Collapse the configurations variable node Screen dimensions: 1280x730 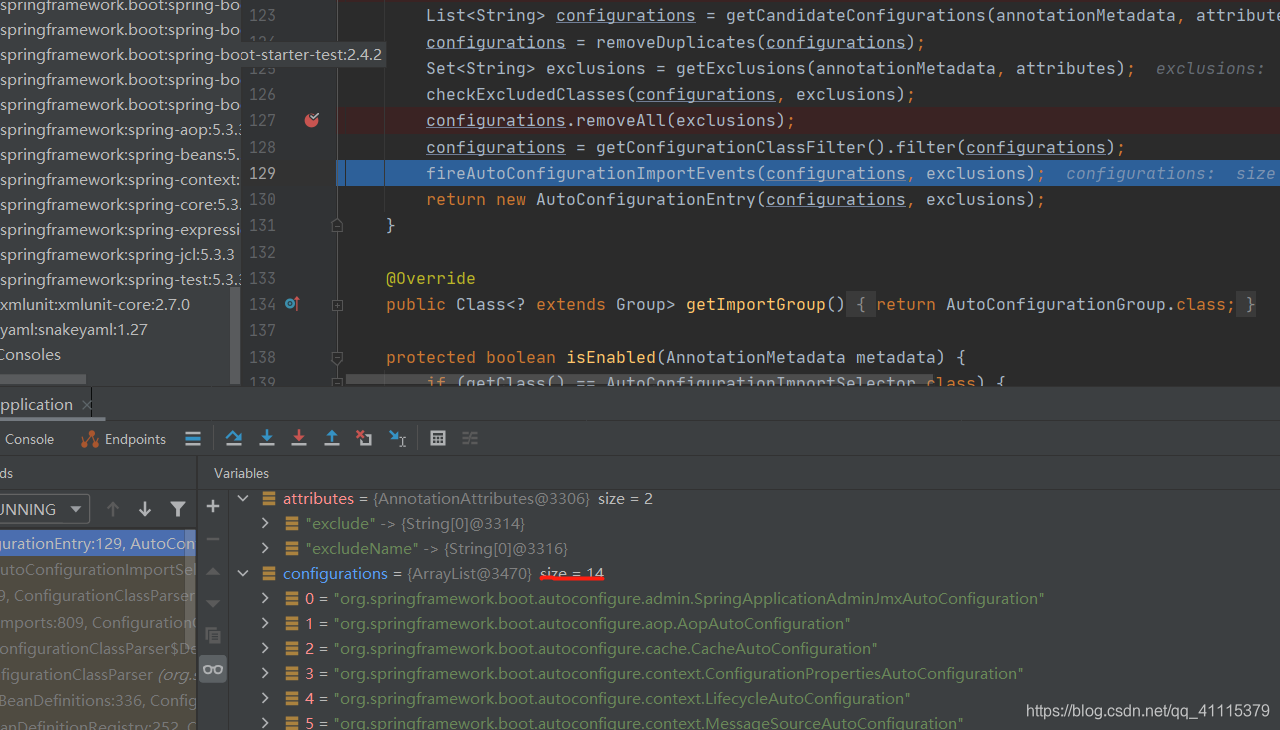pos(242,573)
